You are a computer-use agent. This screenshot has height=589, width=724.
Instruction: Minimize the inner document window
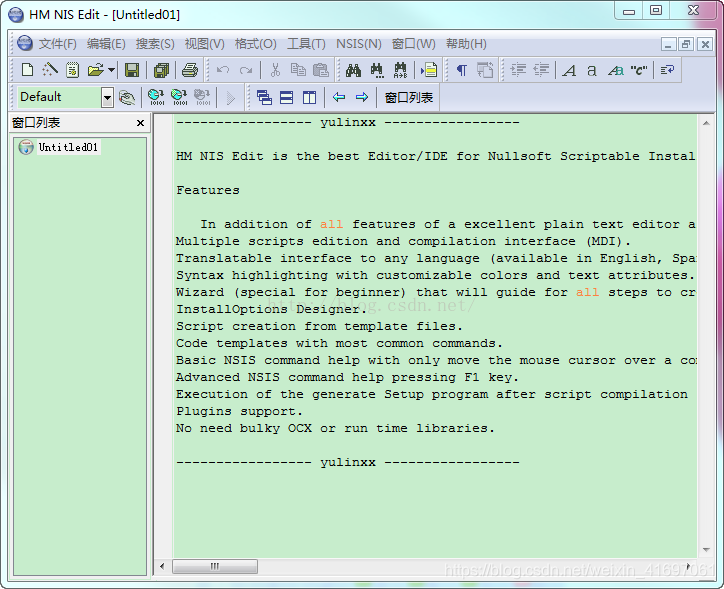[x=668, y=44]
